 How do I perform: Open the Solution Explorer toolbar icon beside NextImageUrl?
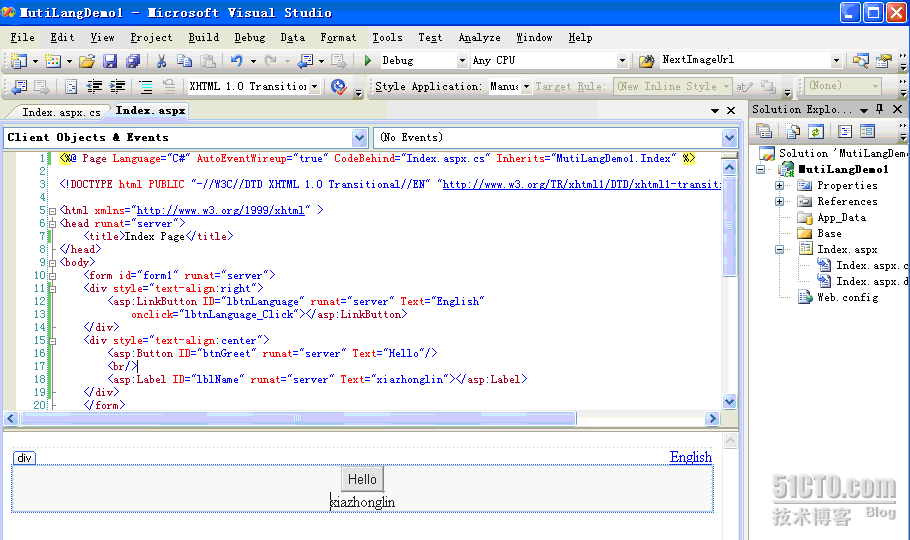(861, 60)
